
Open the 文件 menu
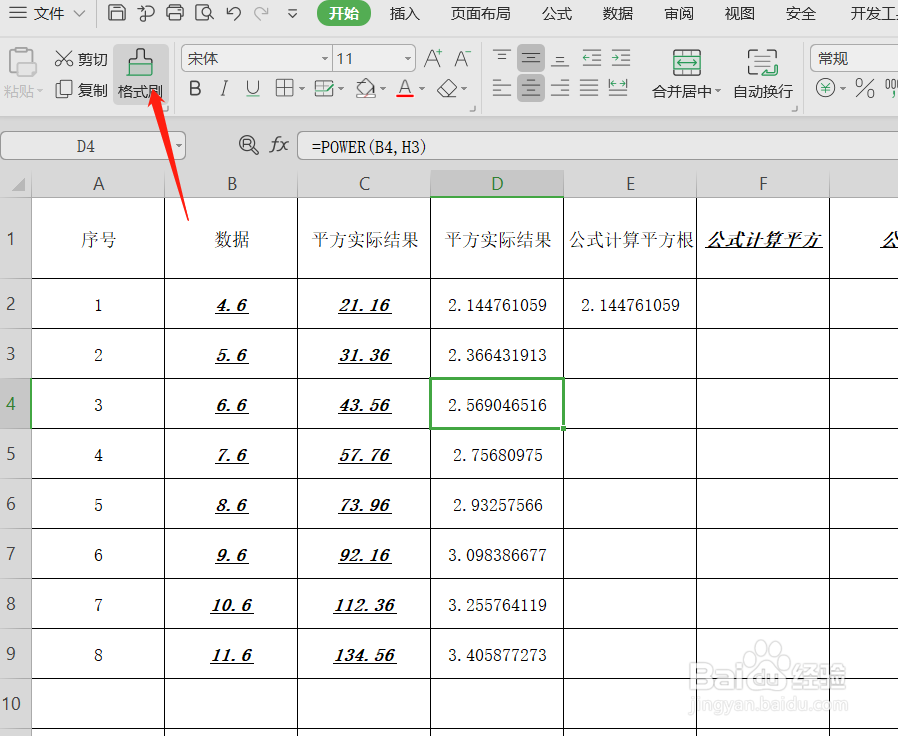(x=48, y=13)
